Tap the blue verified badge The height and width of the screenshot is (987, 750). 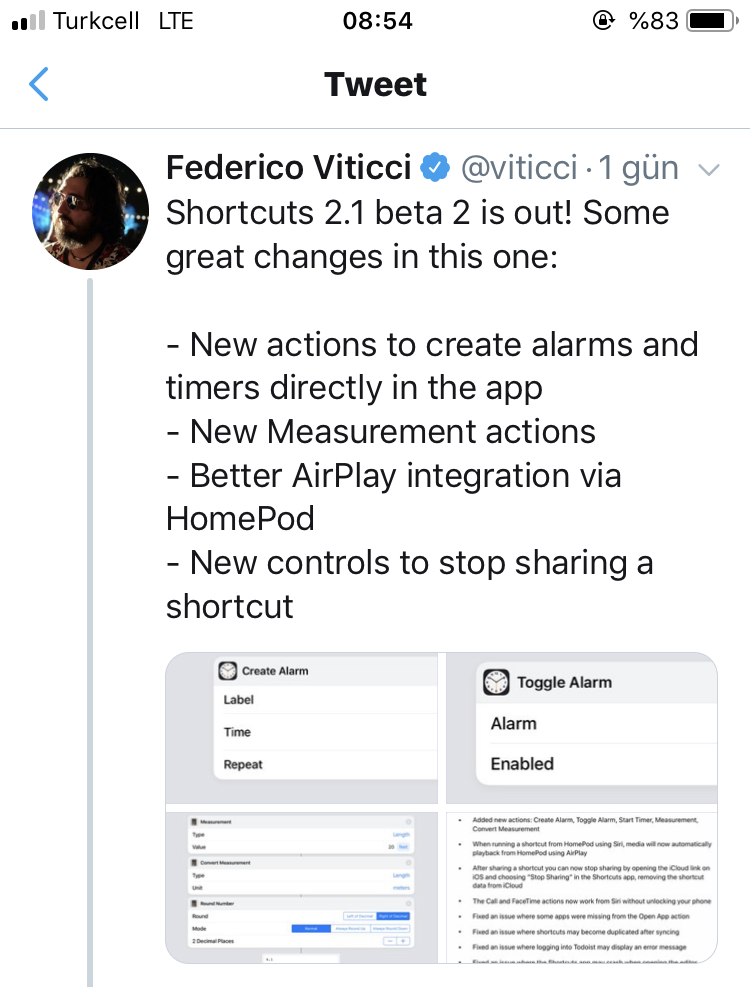pos(435,167)
